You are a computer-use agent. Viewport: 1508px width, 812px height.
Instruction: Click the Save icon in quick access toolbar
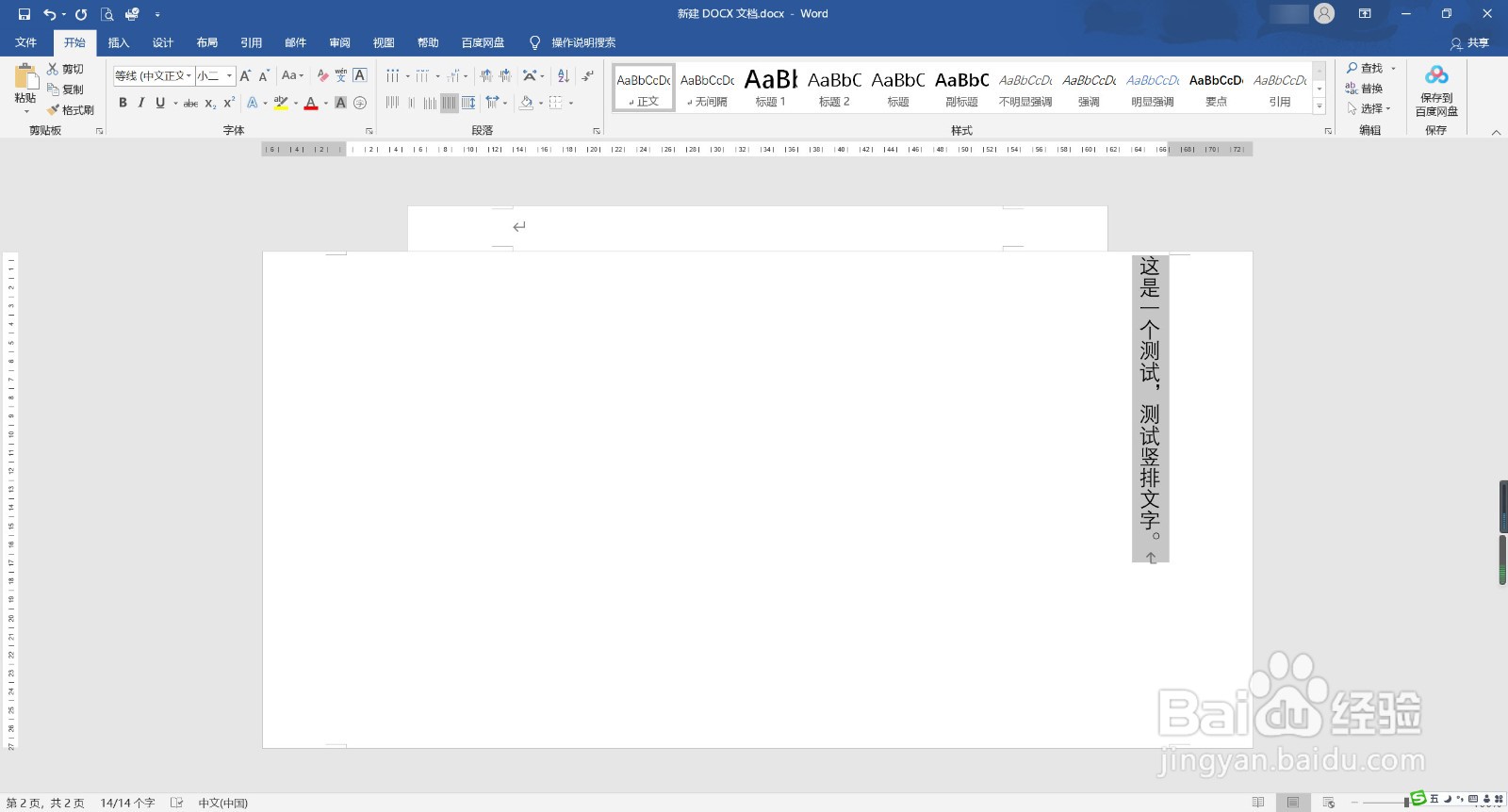(x=25, y=14)
